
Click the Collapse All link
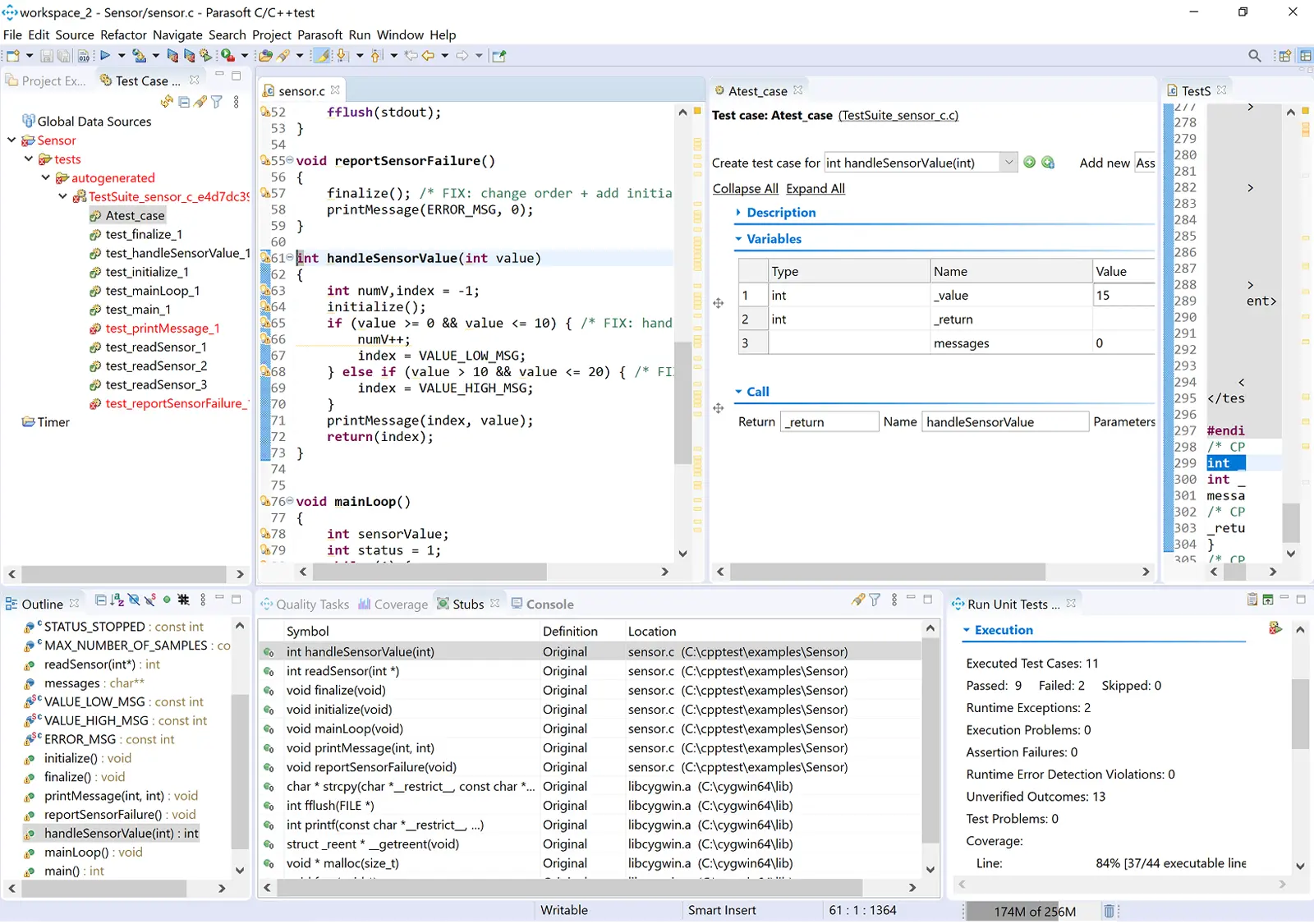[x=745, y=188]
